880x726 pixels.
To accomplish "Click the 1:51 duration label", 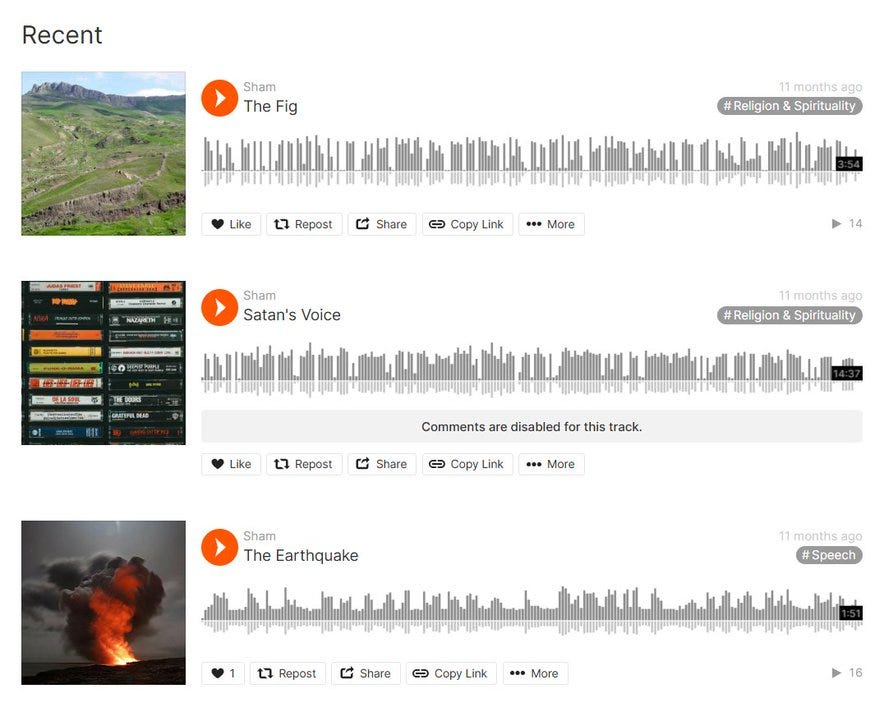I will 851,613.
